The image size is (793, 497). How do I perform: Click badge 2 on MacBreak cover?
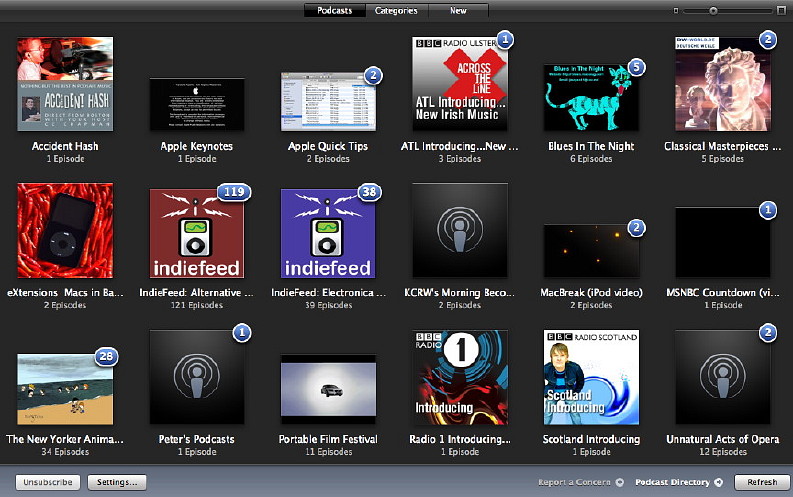click(636, 228)
